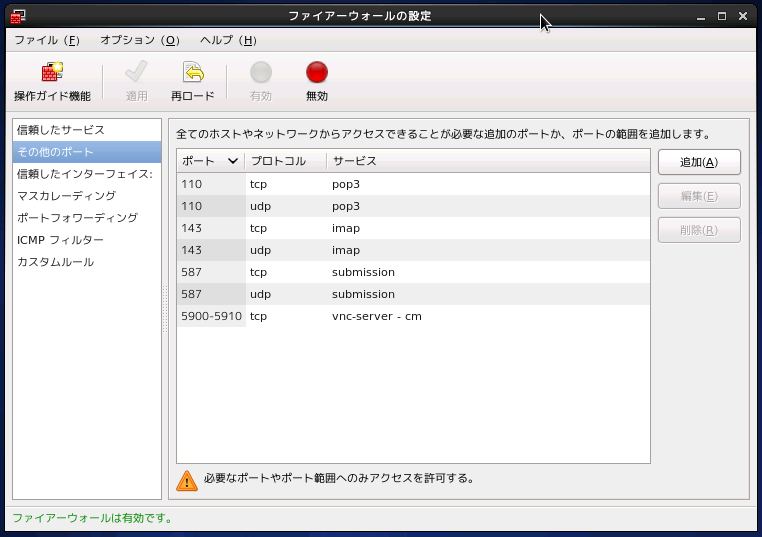
Task: Click status text ファイアーウォールは有効です。
Action: [93, 519]
